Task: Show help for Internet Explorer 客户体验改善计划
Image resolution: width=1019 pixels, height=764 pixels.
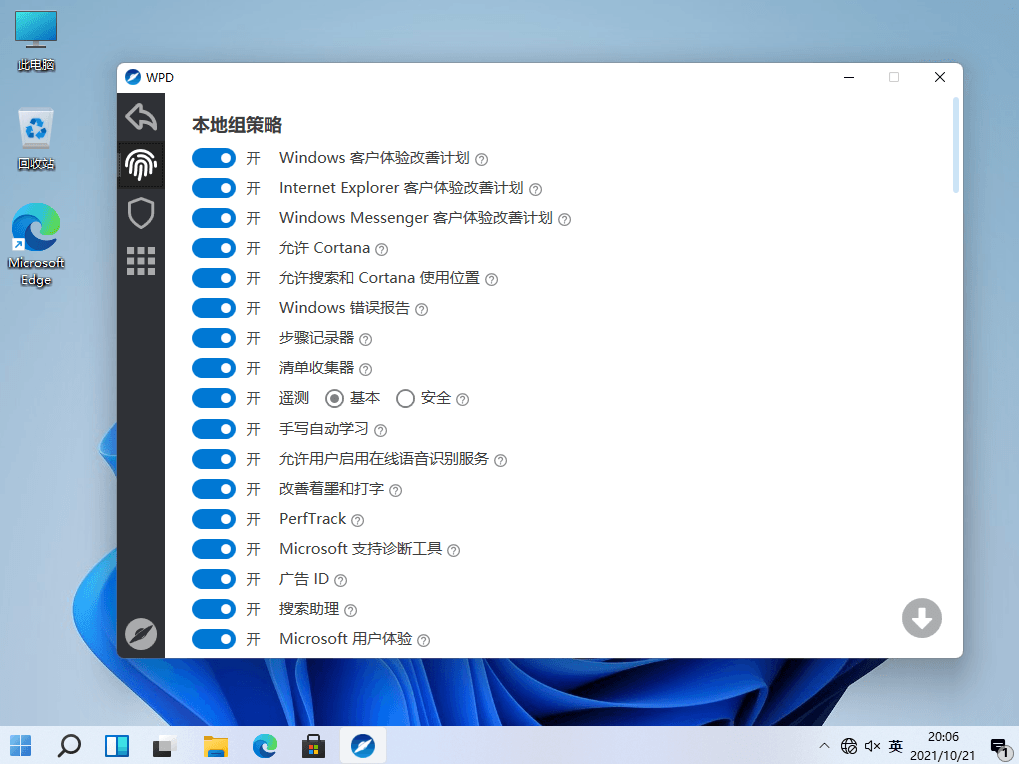Action: [x=535, y=189]
